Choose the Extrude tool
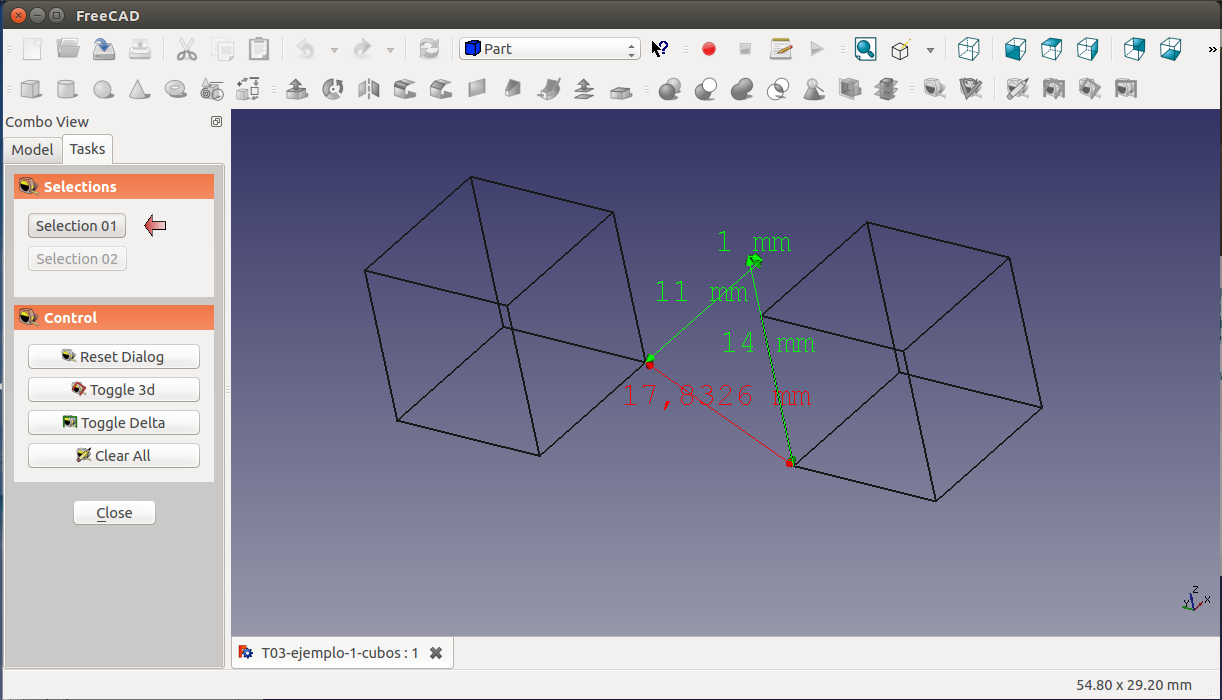This screenshot has height=700, width=1222. click(296, 90)
